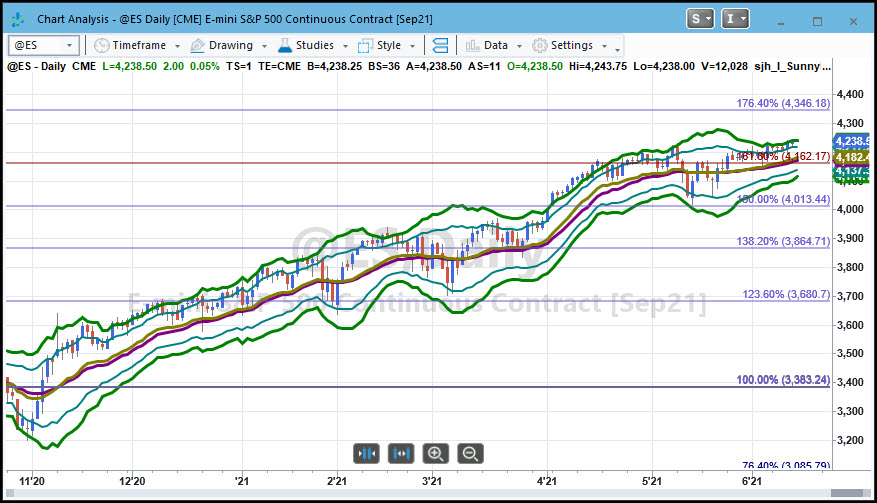877x503 pixels.
Task: Open the Studies menu
Action: click(314, 45)
